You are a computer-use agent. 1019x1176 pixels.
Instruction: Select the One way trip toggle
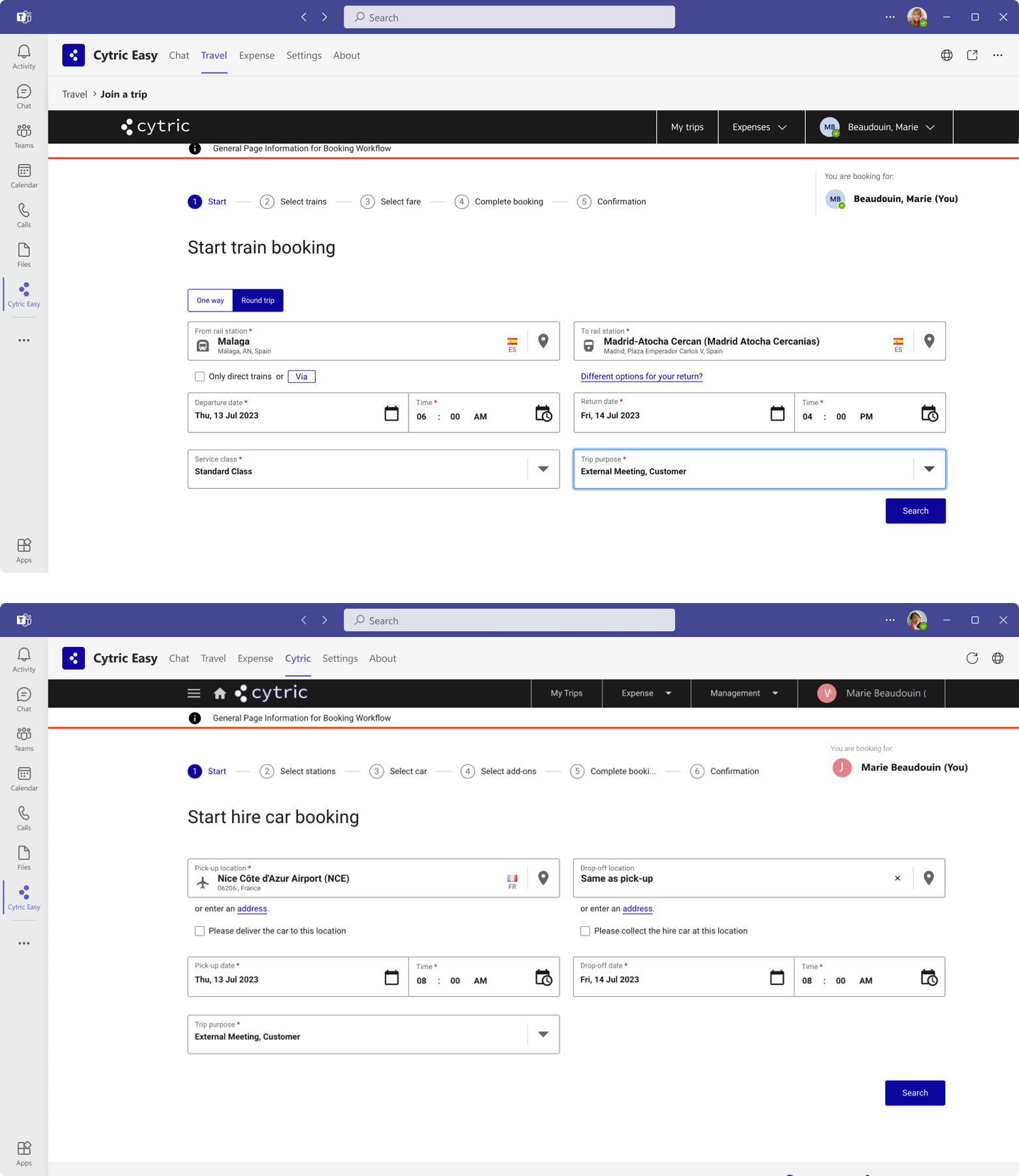pos(210,301)
